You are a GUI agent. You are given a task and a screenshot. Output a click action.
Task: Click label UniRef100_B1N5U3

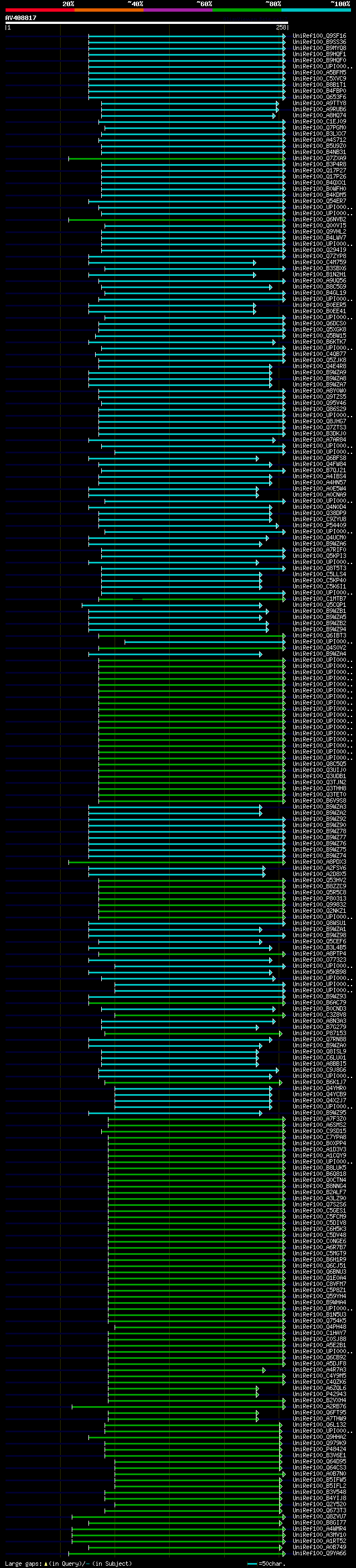tap(319, 1315)
